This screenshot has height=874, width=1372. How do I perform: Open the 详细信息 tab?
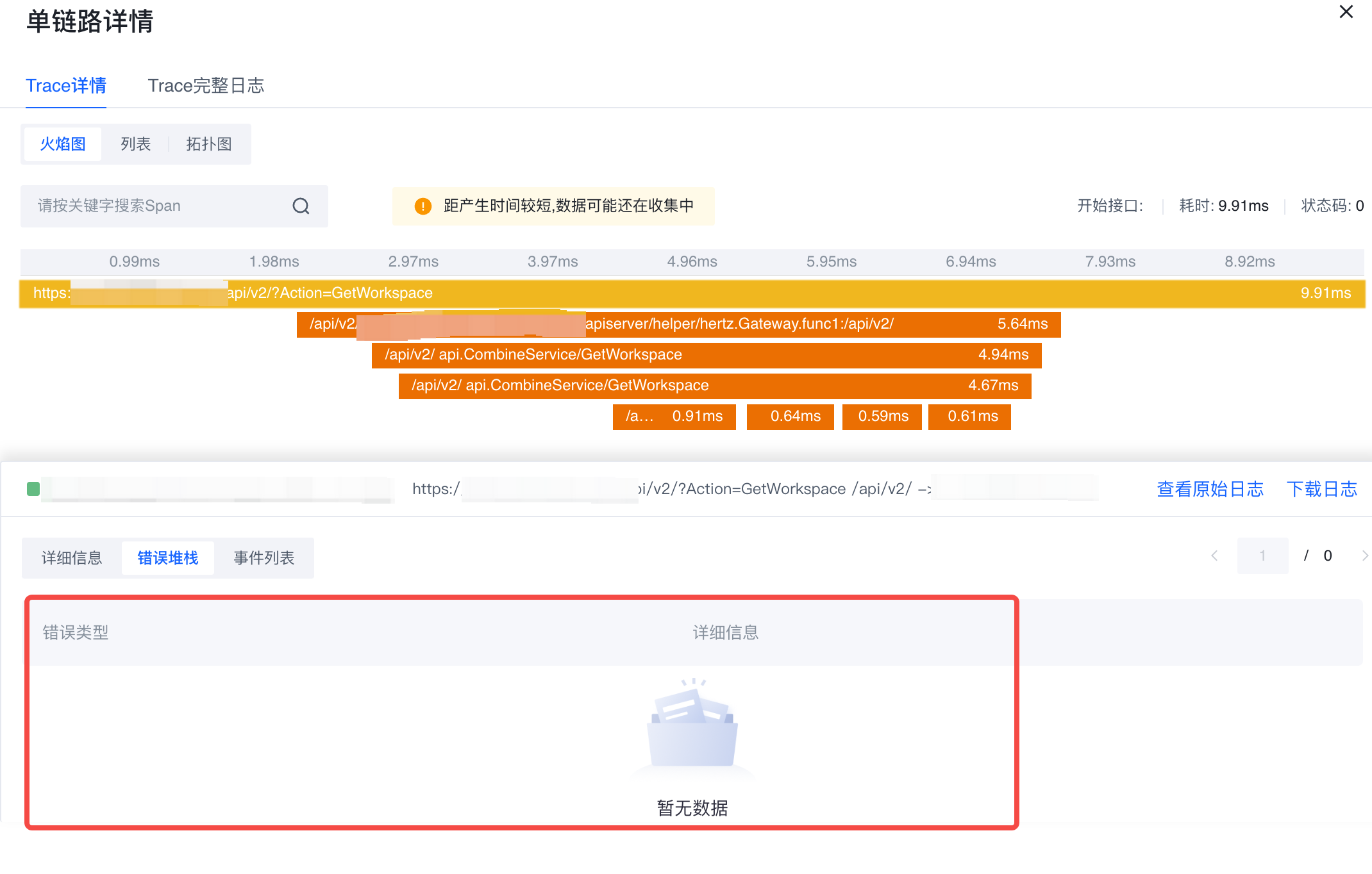[x=71, y=557]
